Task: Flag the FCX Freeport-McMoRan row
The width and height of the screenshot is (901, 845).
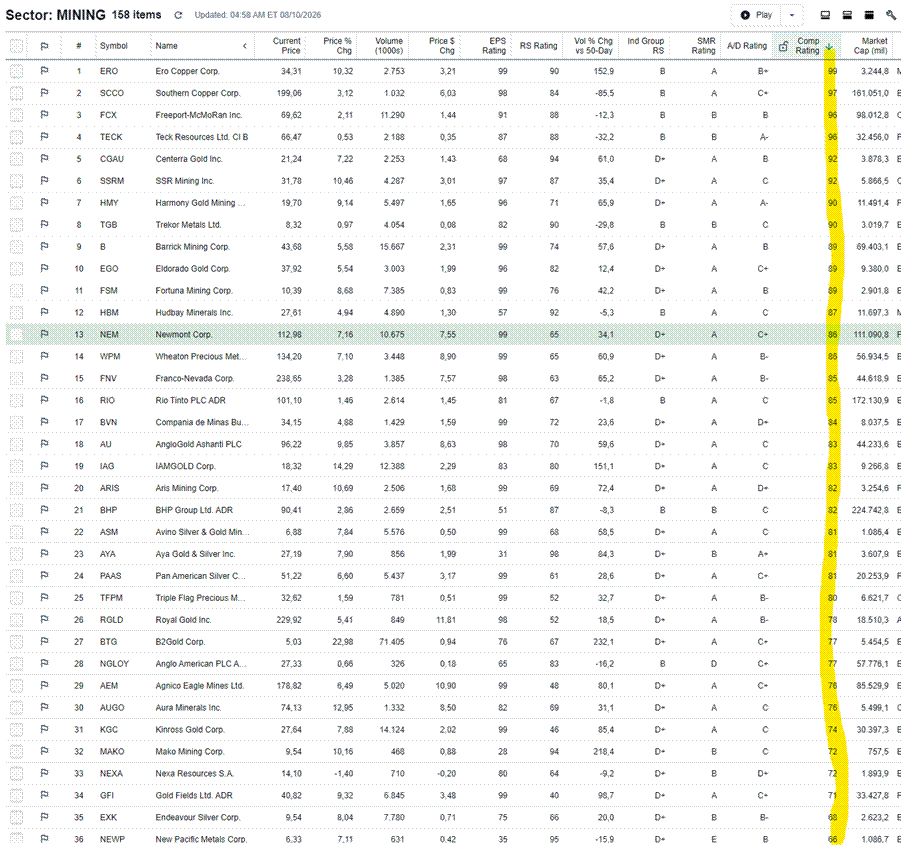Action: [44, 115]
